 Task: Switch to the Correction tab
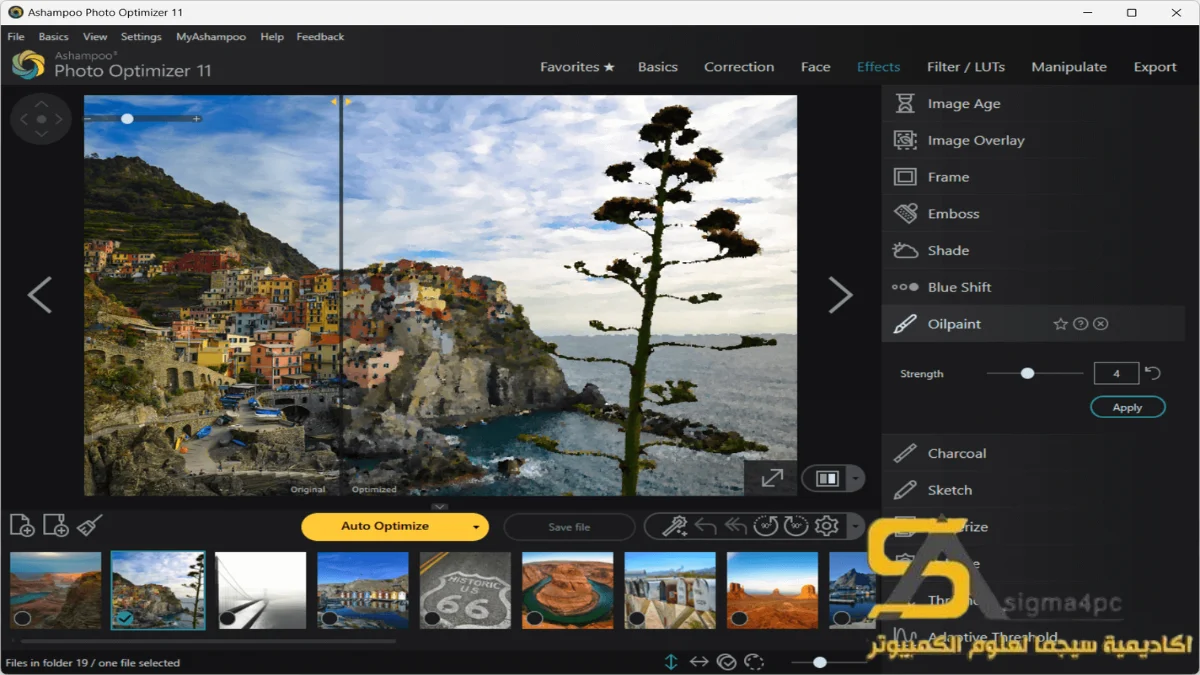pos(739,67)
